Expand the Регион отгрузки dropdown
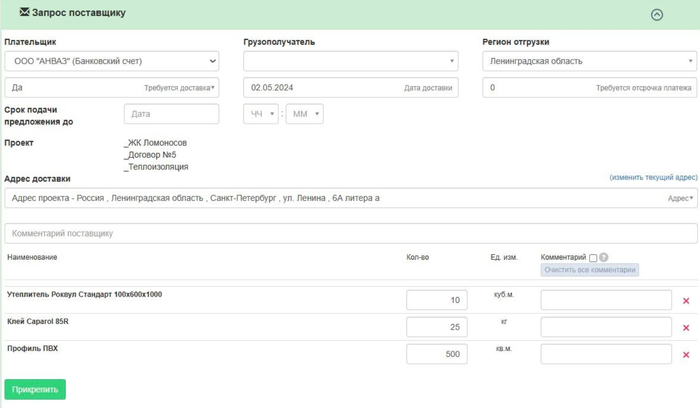This screenshot has height=408, width=700. coord(589,61)
